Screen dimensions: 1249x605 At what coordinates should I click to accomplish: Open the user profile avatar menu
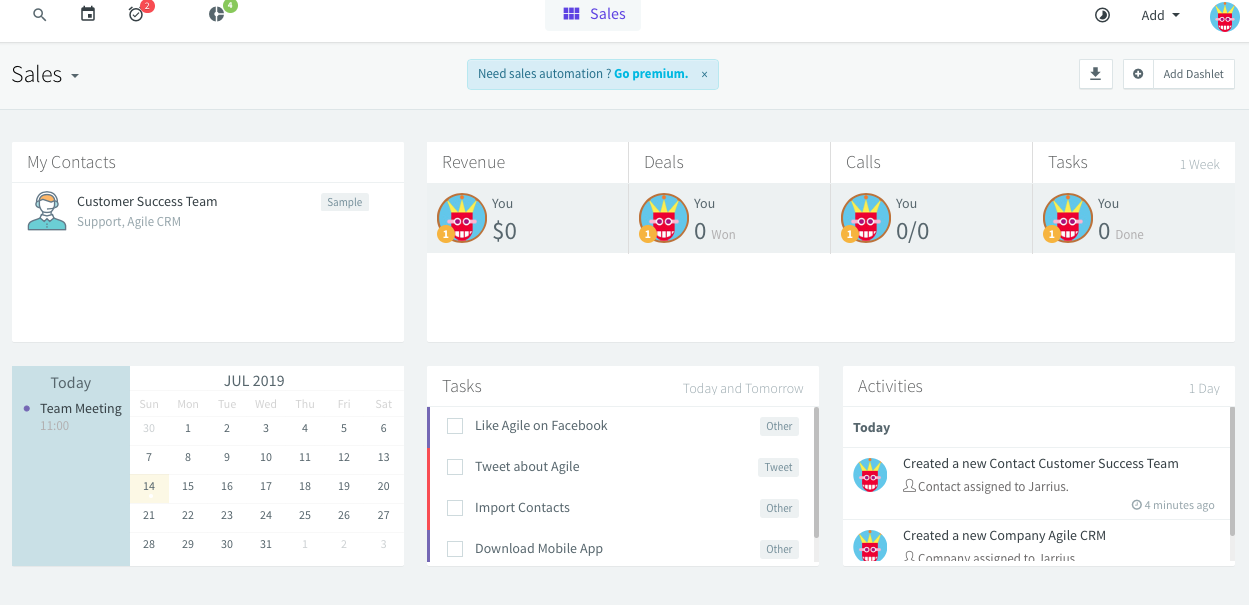click(x=1225, y=16)
